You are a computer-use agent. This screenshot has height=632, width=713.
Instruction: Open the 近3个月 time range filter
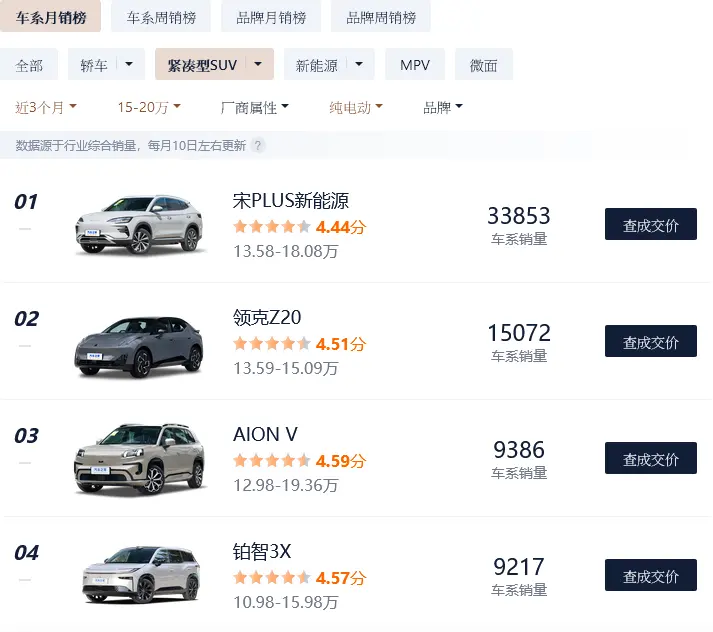[x=45, y=107]
